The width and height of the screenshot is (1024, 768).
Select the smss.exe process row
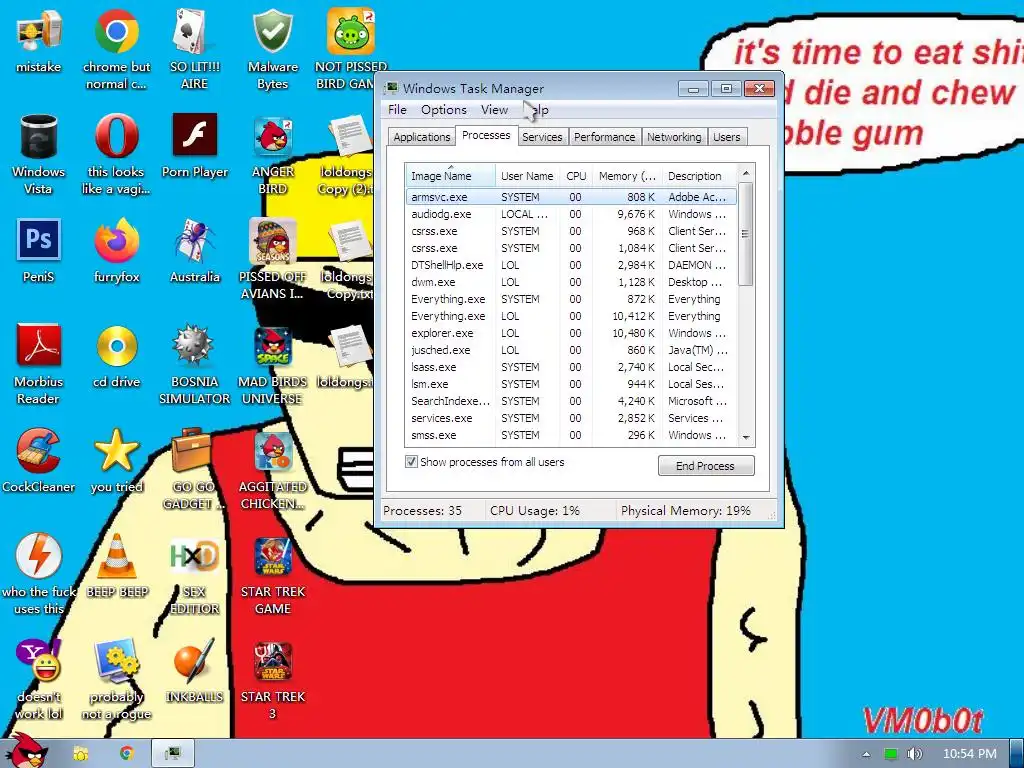point(571,435)
